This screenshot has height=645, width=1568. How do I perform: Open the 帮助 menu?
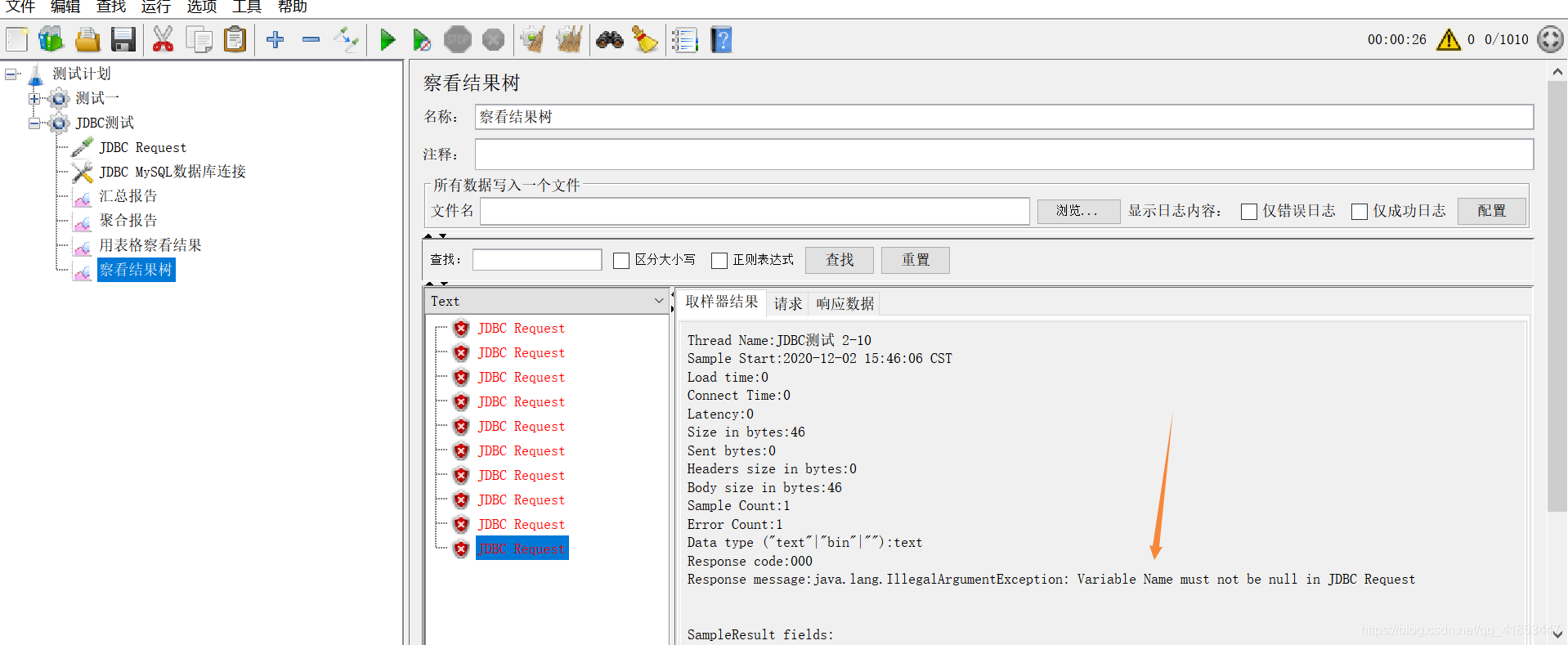[293, 7]
